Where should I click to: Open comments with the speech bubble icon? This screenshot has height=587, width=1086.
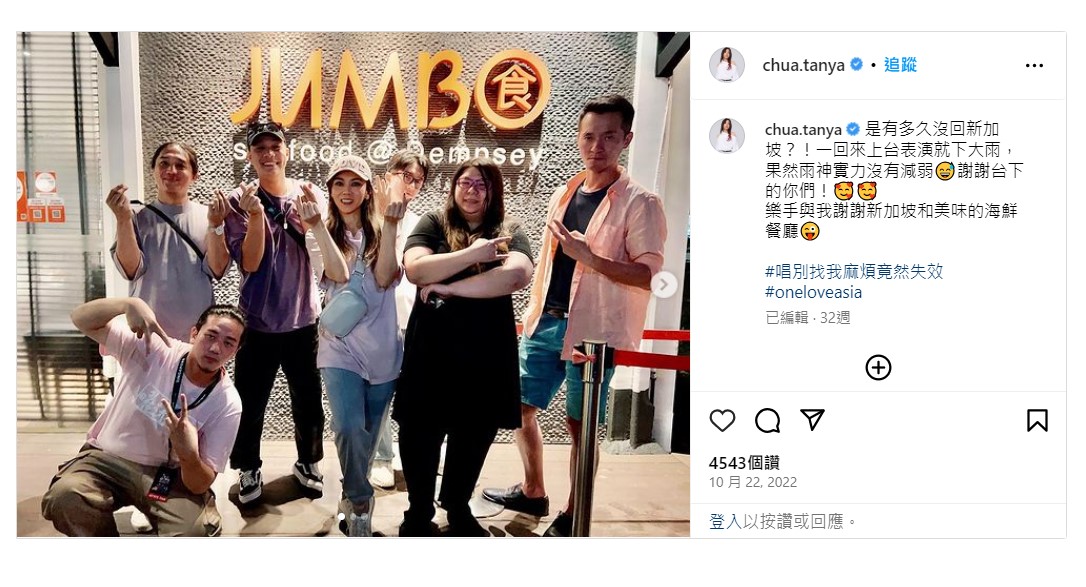tap(767, 420)
